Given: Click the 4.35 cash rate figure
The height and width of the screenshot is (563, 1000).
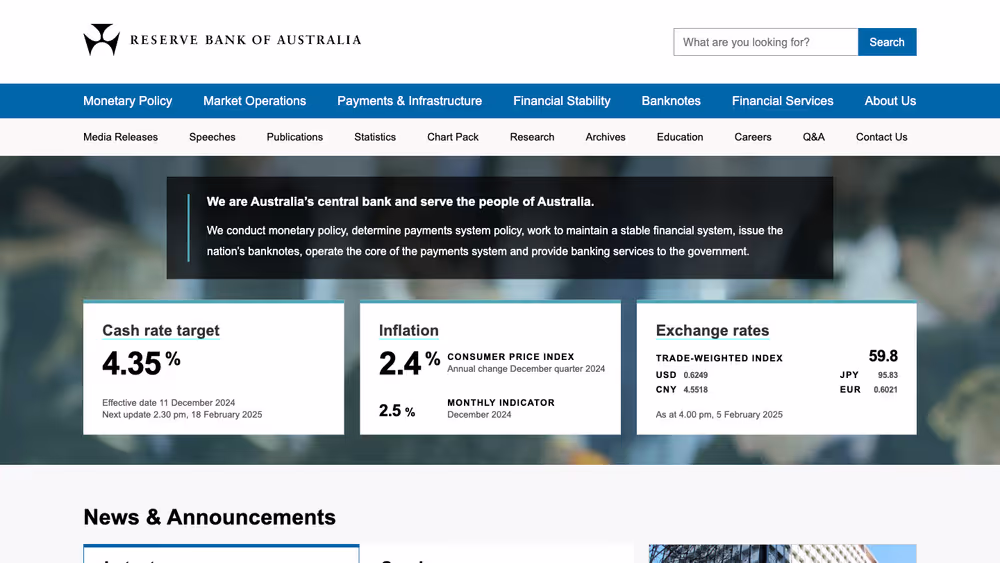Looking at the screenshot, I should click(x=132, y=363).
